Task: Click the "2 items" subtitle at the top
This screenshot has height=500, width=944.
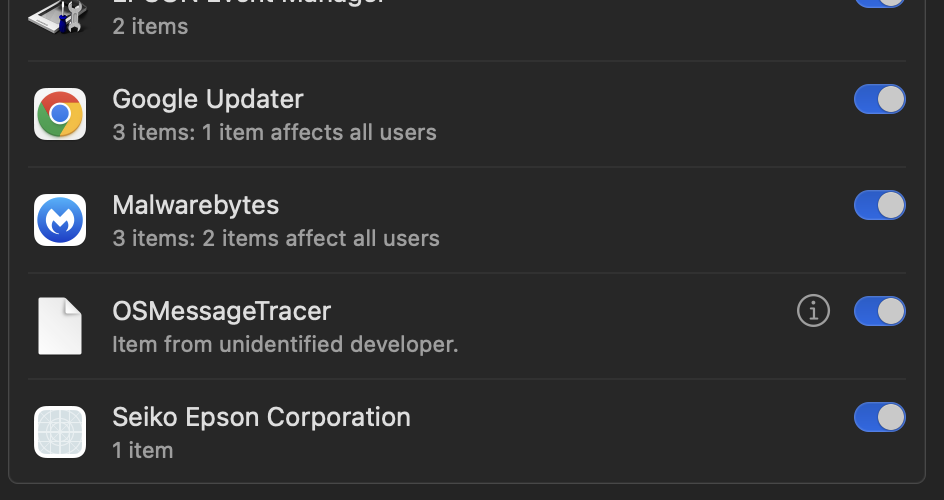Action: (150, 26)
